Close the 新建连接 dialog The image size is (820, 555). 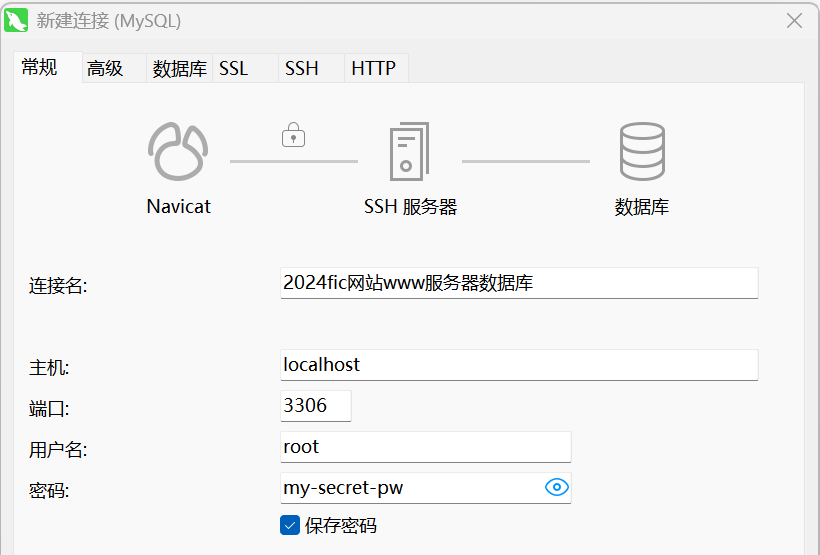click(794, 21)
